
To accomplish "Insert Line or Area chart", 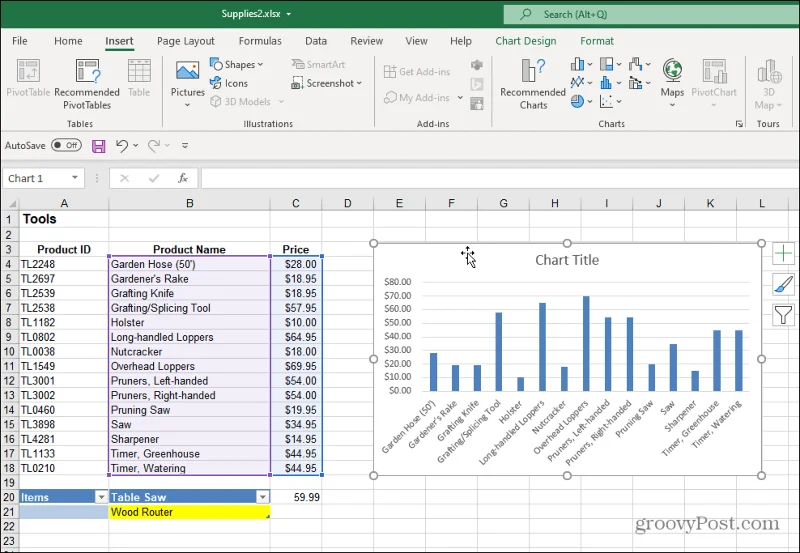I will [x=581, y=83].
